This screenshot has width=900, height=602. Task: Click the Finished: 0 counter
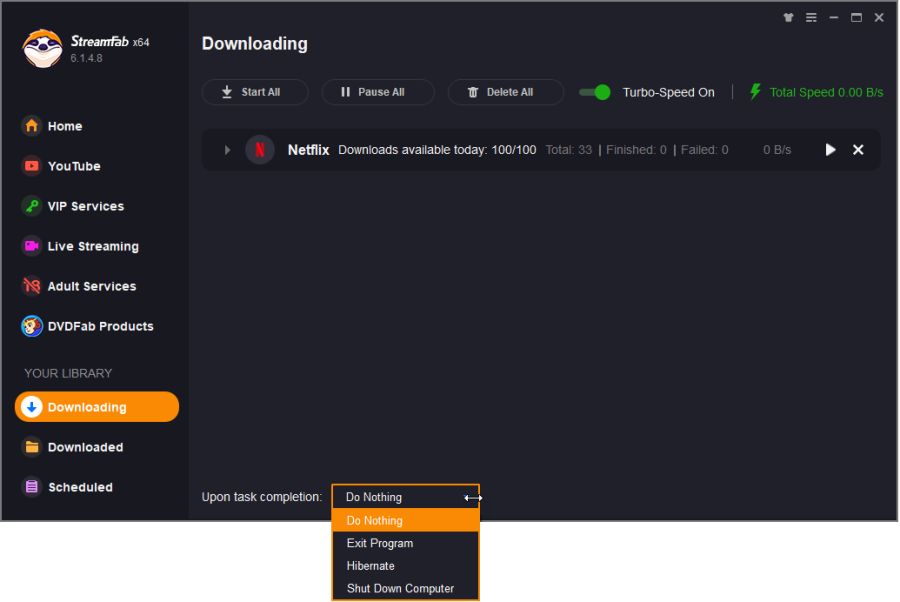pyautogui.click(x=637, y=150)
